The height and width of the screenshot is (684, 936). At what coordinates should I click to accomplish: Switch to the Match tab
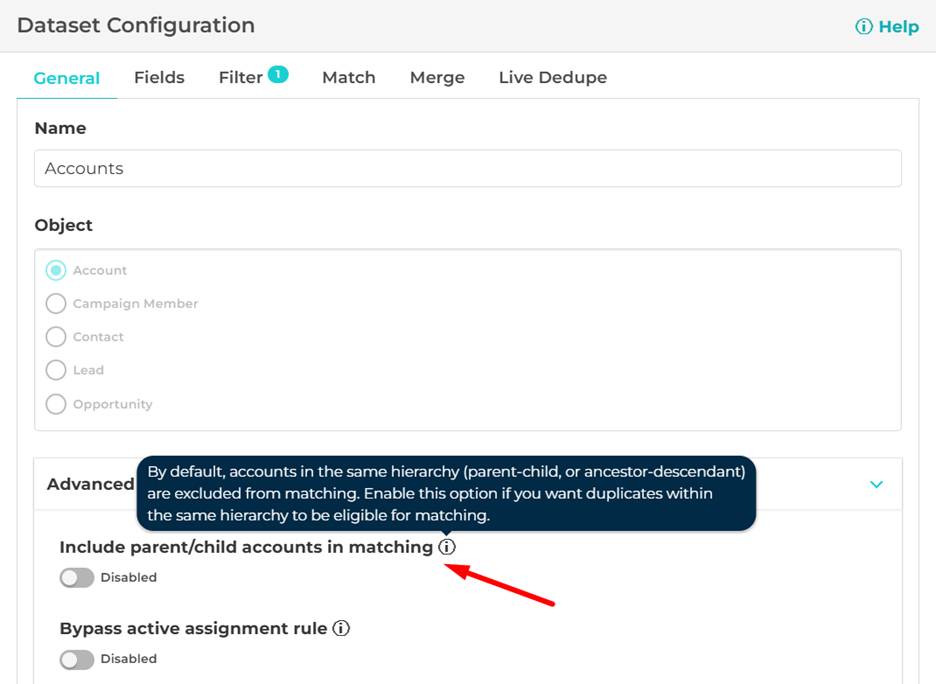pyautogui.click(x=348, y=77)
